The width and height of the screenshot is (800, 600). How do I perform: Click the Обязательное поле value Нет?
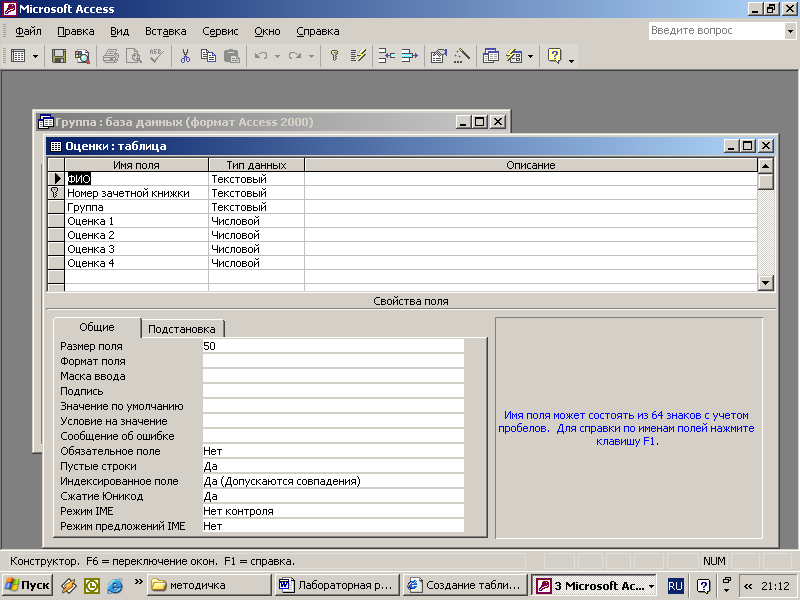pyautogui.click(x=333, y=451)
